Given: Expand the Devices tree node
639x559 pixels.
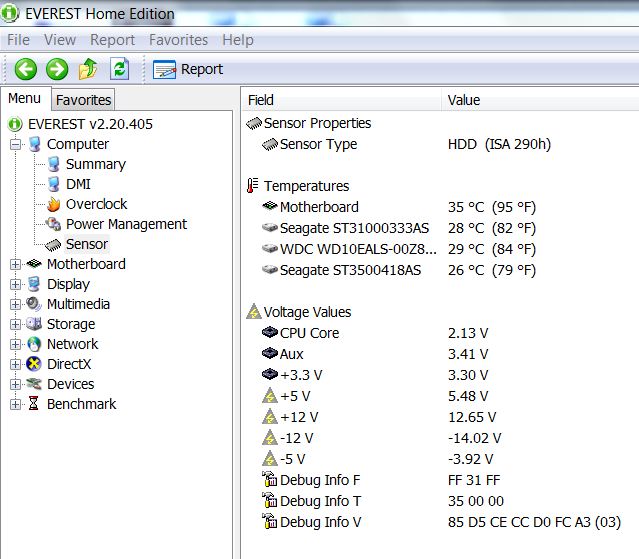Looking at the screenshot, I should pos(15,384).
